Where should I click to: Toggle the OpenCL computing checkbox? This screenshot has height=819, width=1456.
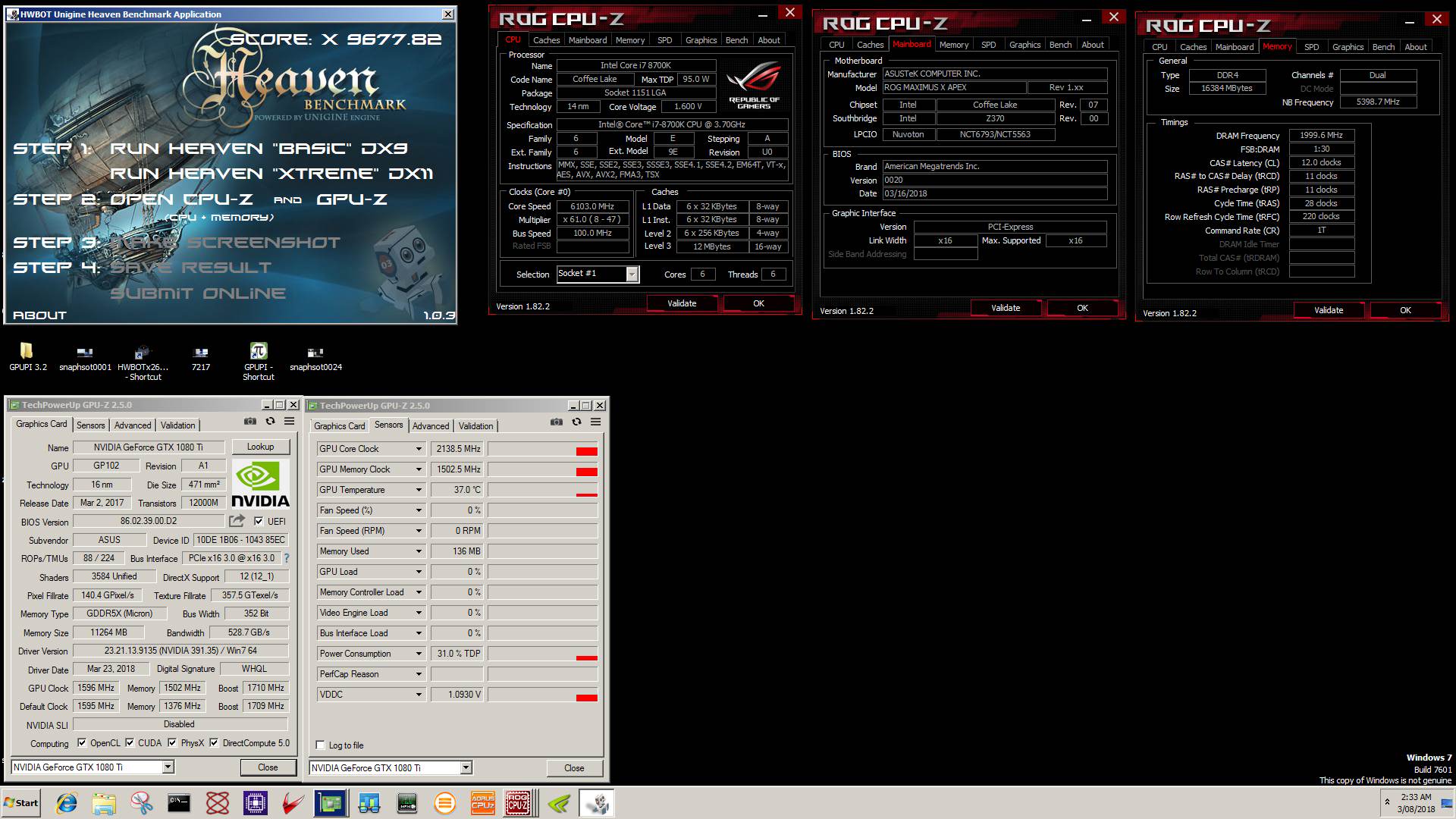[82, 743]
